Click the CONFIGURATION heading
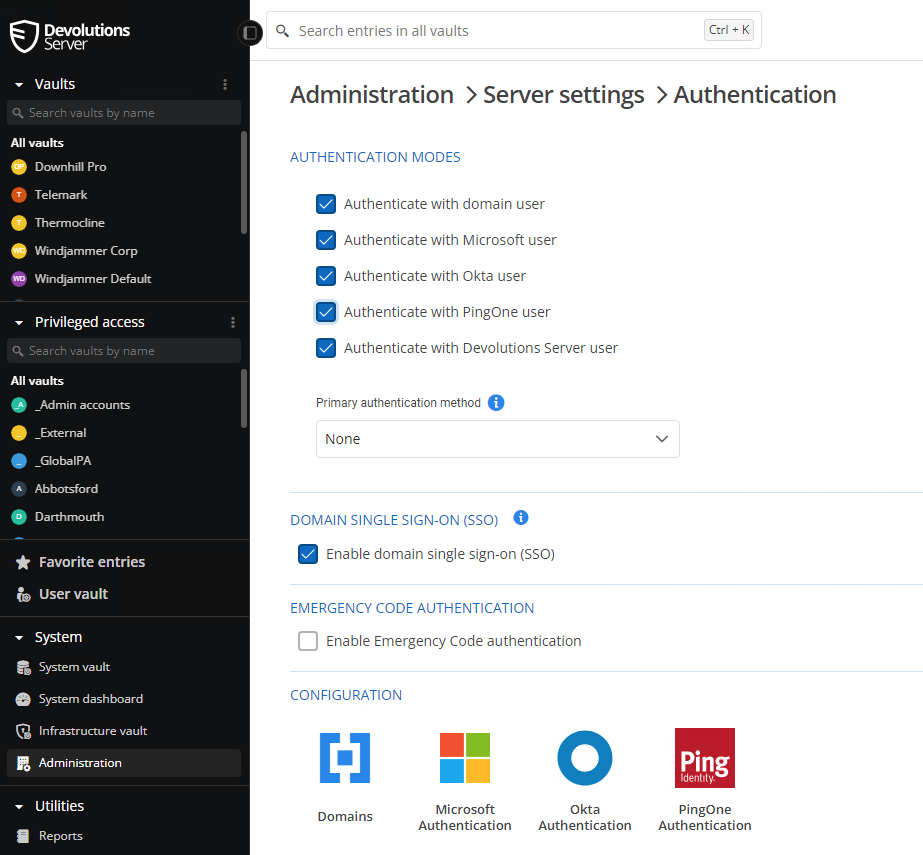The width and height of the screenshot is (923, 855). [346, 695]
